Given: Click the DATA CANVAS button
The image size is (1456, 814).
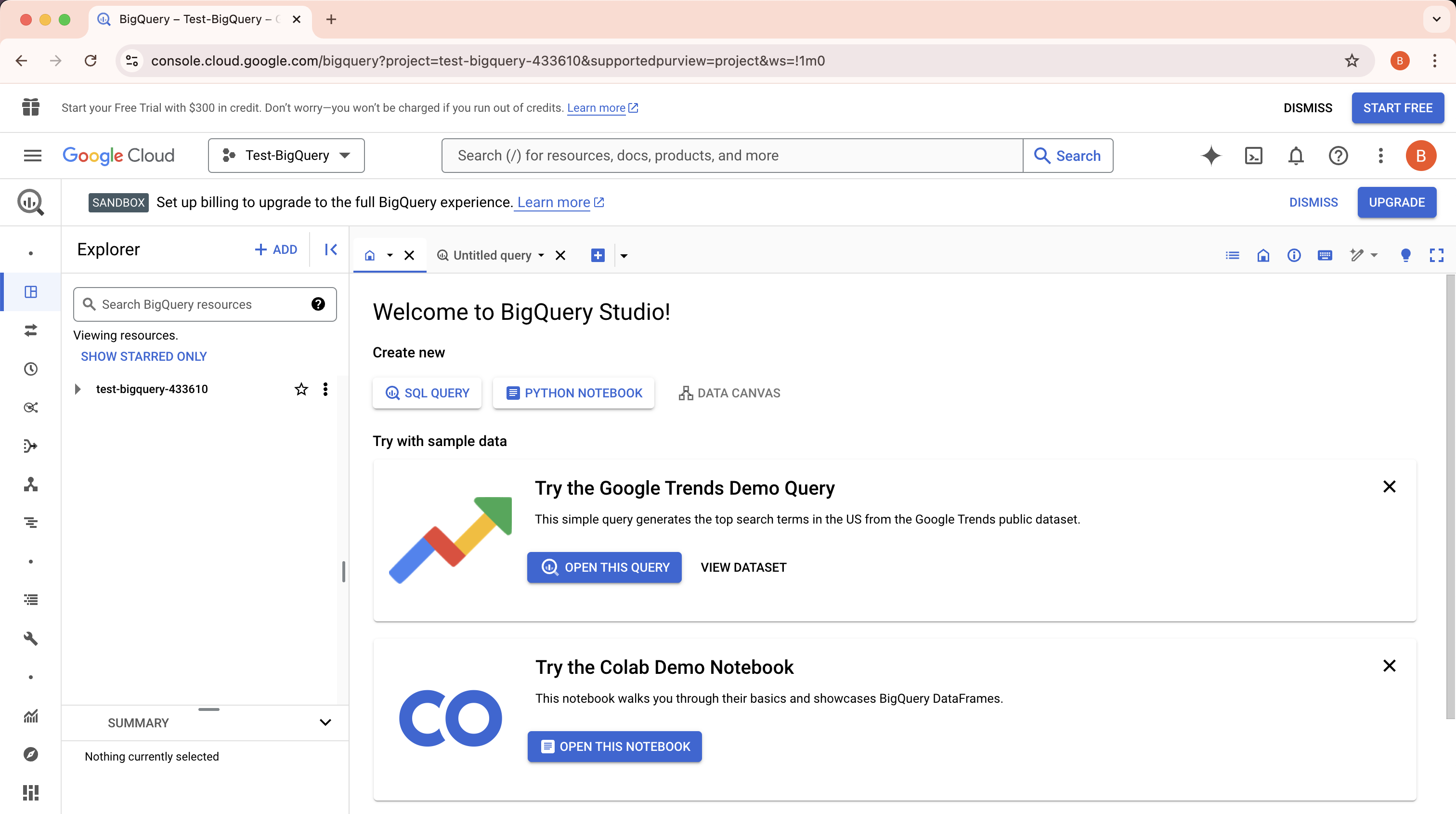Looking at the screenshot, I should tap(729, 393).
